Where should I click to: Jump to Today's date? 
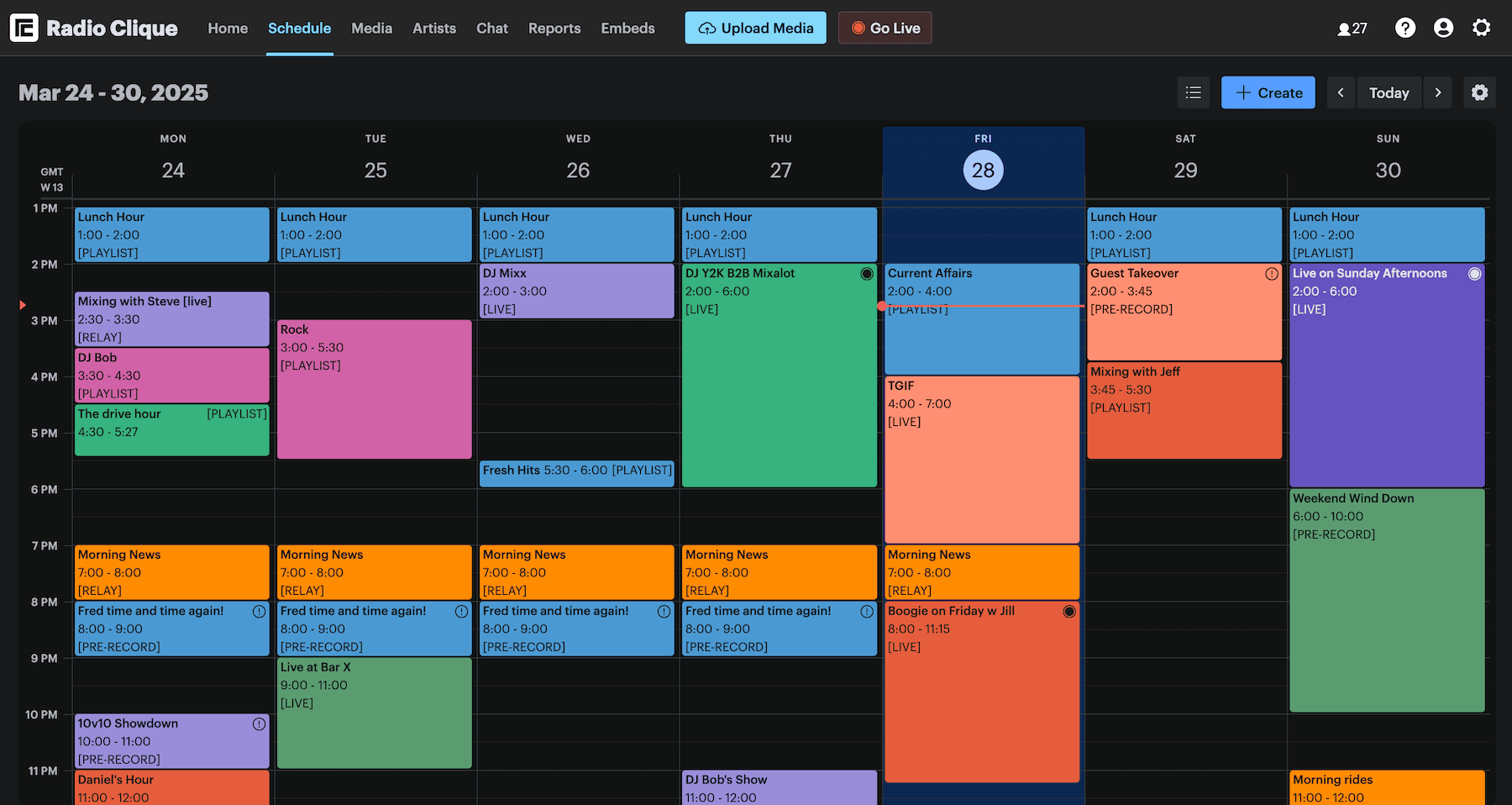click(1389, 92)
